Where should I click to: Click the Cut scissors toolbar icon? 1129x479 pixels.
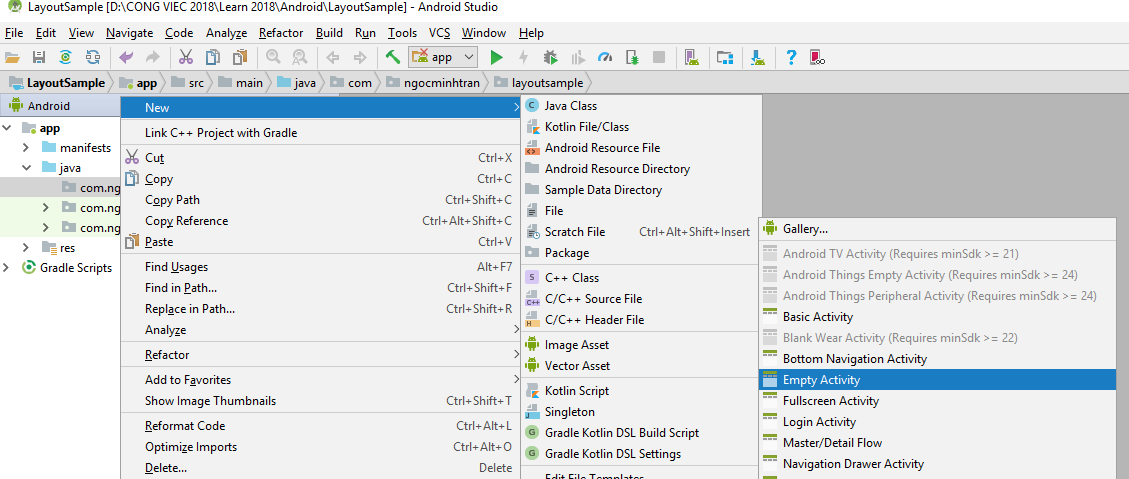point(186,58)
